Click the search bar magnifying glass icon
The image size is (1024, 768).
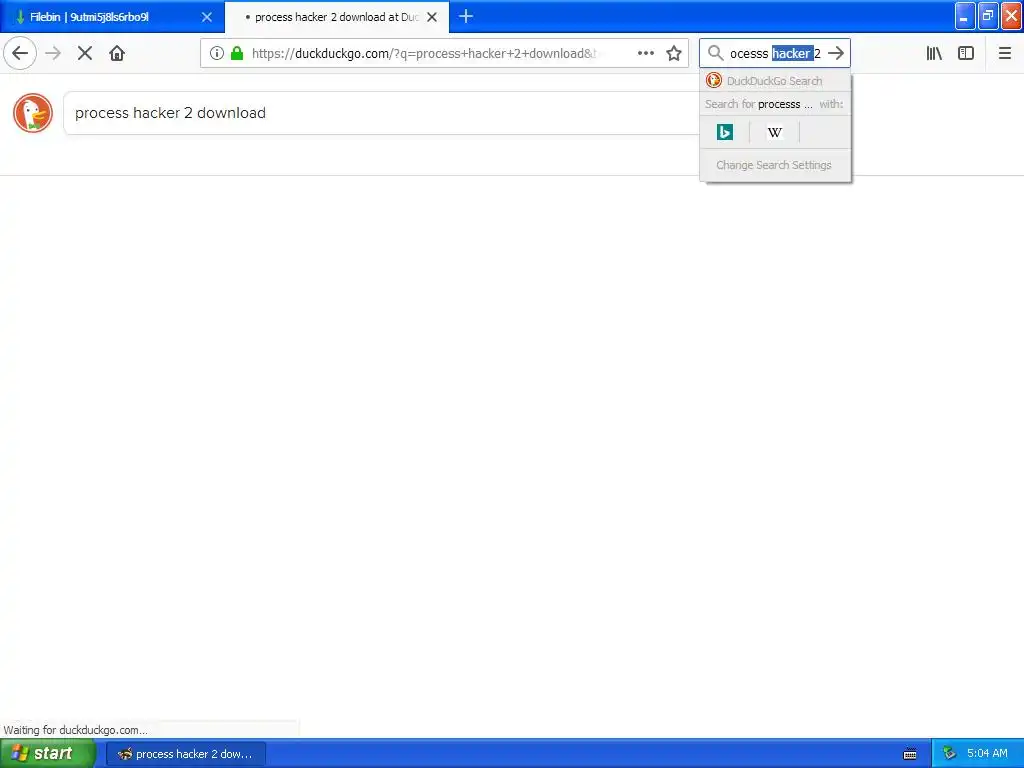coord(716,53)
